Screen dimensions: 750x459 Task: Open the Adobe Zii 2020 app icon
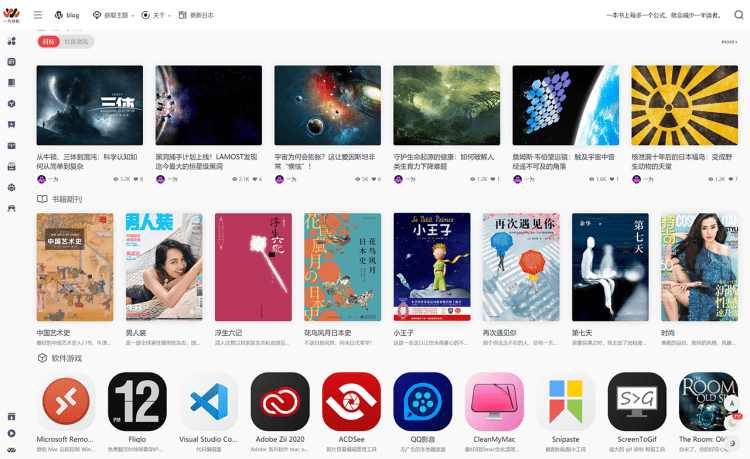(280, 402)
